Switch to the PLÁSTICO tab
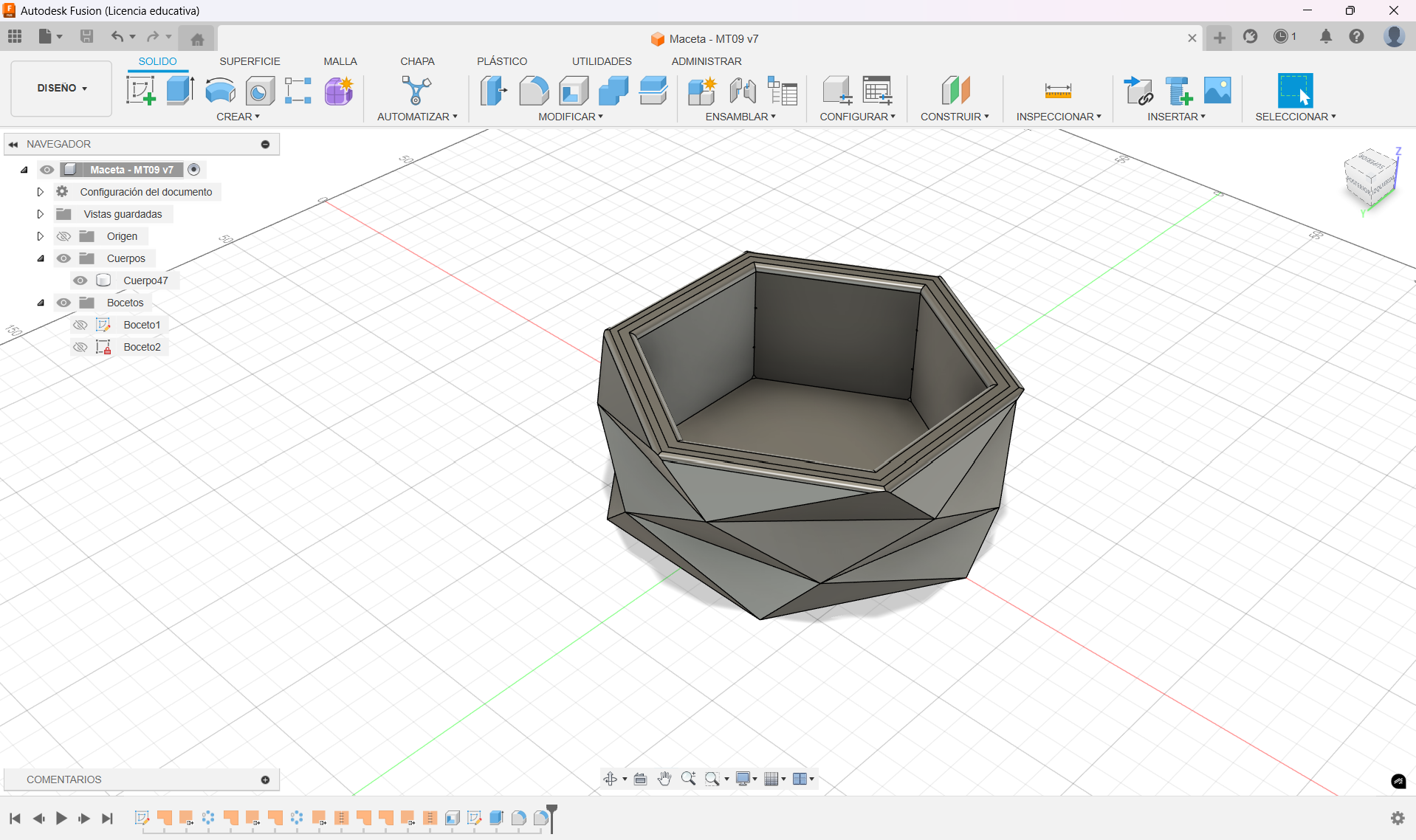 tap(502, 61)
